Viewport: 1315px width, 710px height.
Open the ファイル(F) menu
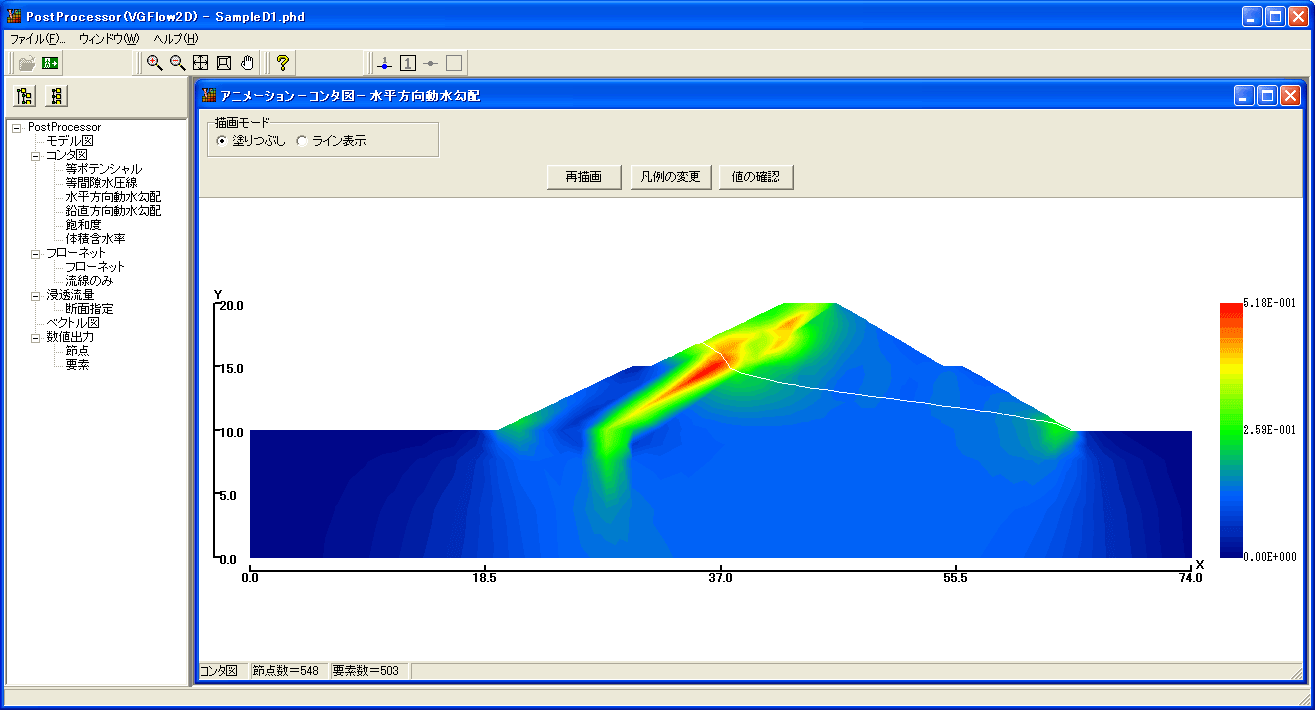point(37,39)
